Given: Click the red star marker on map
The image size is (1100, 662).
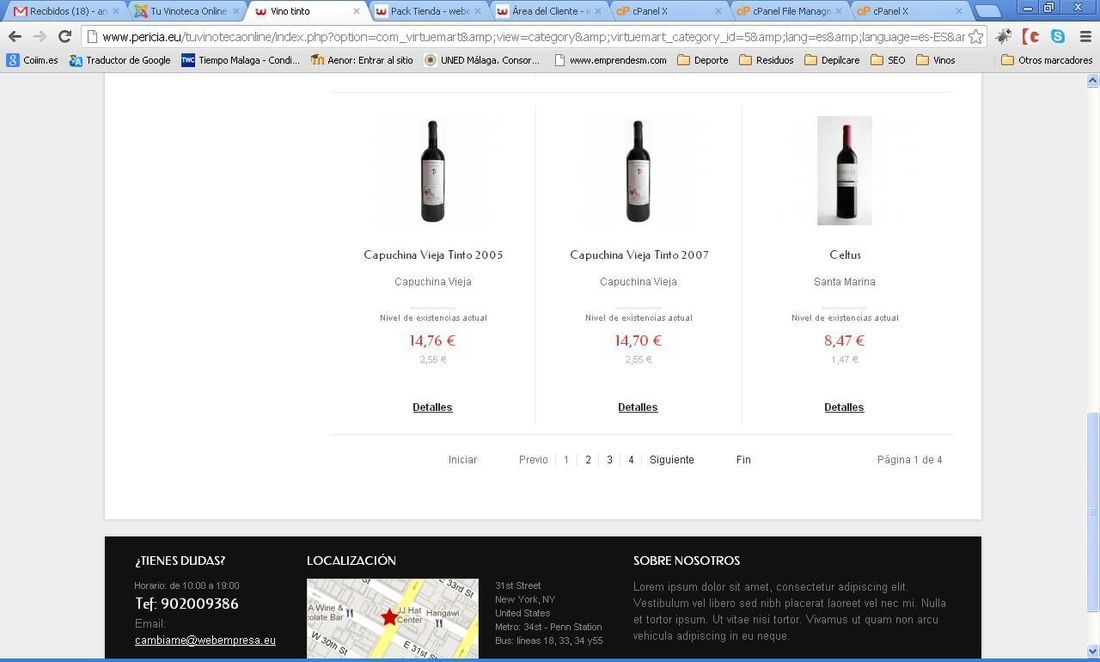Looking at the screenshot, I should 389,617.
